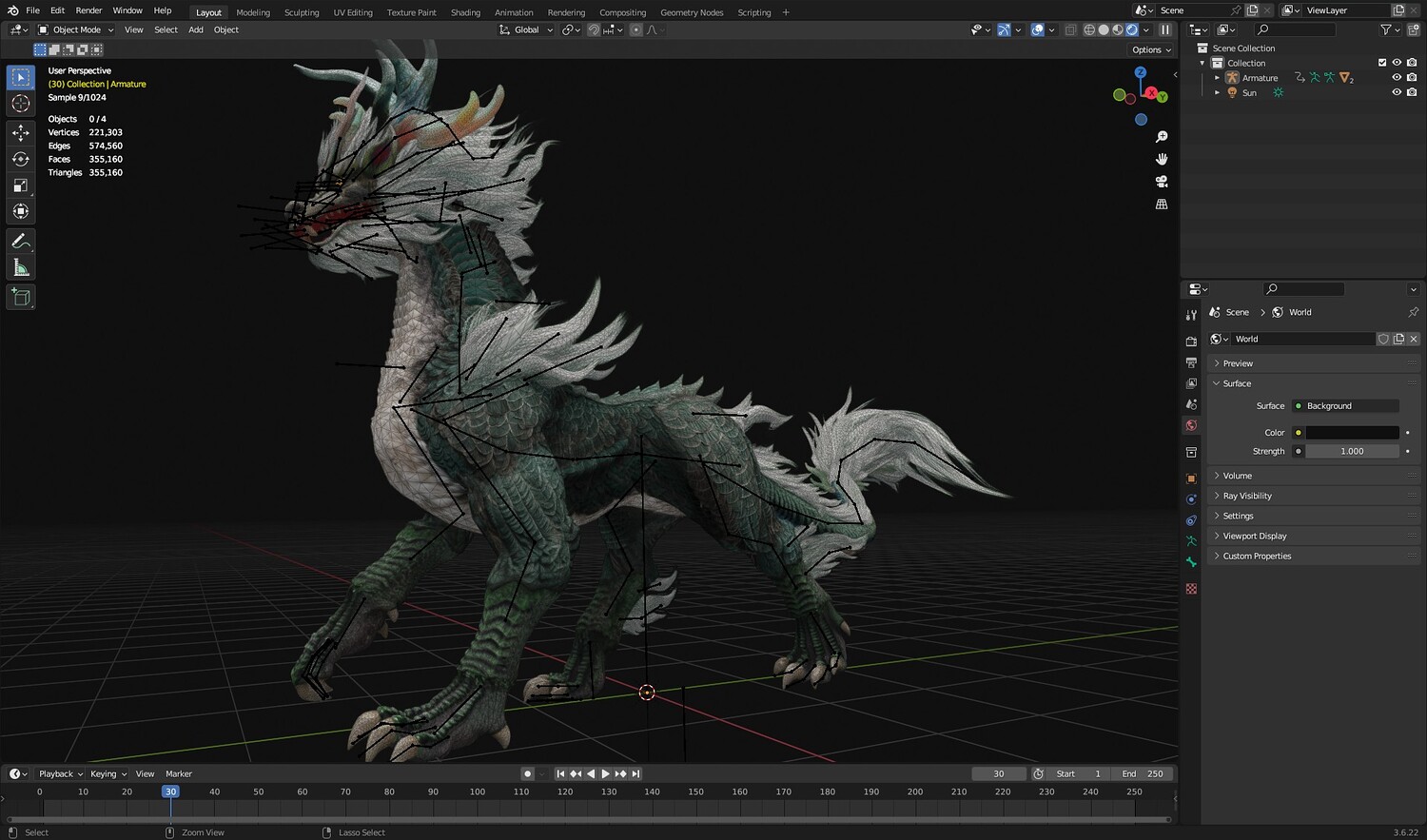This screenshot has height=840, width=1427.
Task: Open the Render menu
Action: pos(88,10)
